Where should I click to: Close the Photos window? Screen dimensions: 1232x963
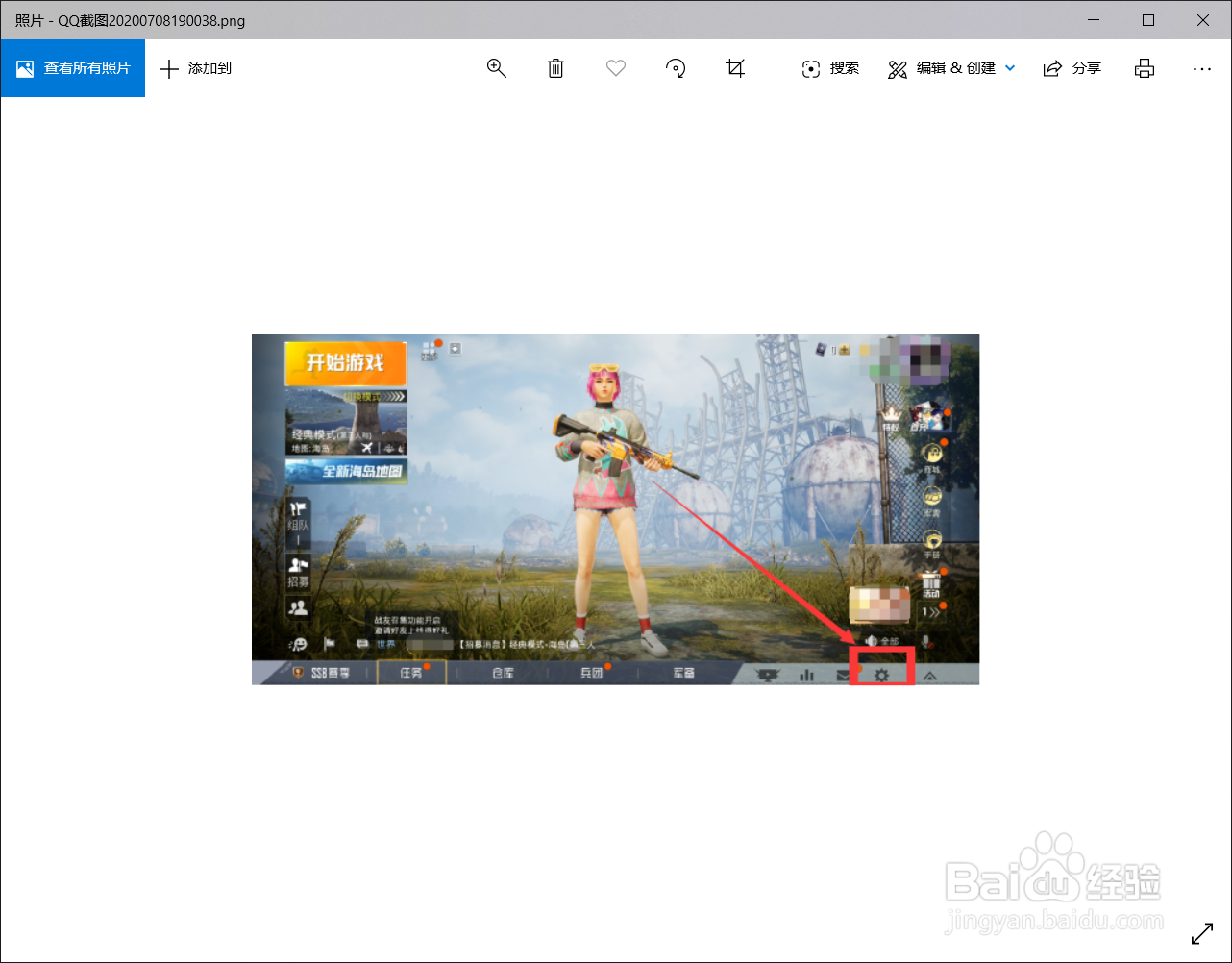[1204, 20]
